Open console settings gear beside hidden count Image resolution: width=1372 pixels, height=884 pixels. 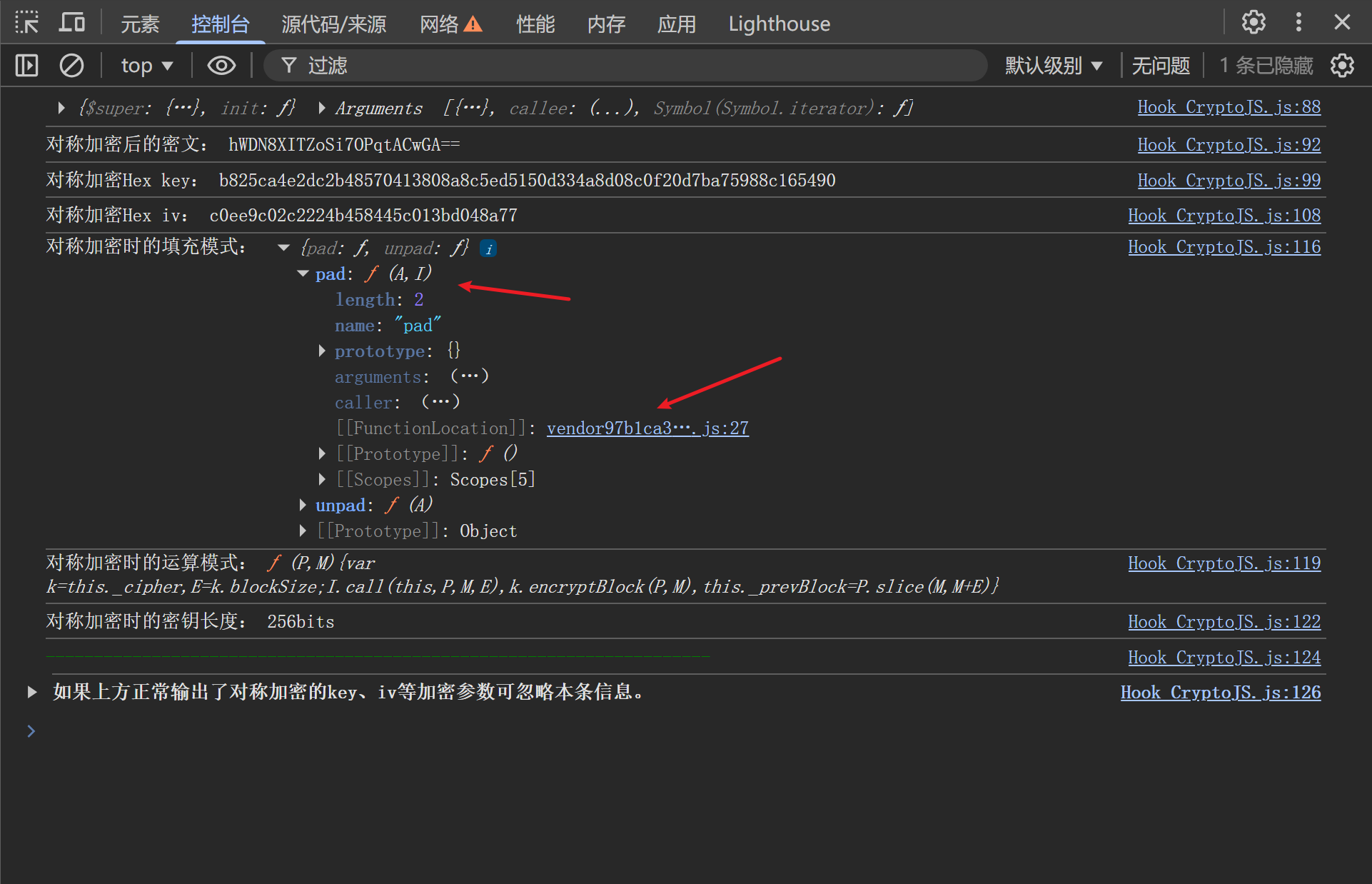point(1342,66)
